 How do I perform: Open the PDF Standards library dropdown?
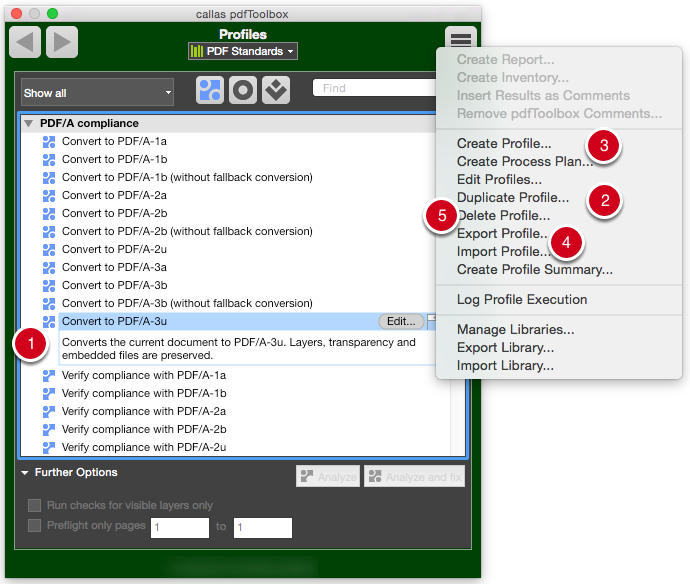(x=243, y=51)
